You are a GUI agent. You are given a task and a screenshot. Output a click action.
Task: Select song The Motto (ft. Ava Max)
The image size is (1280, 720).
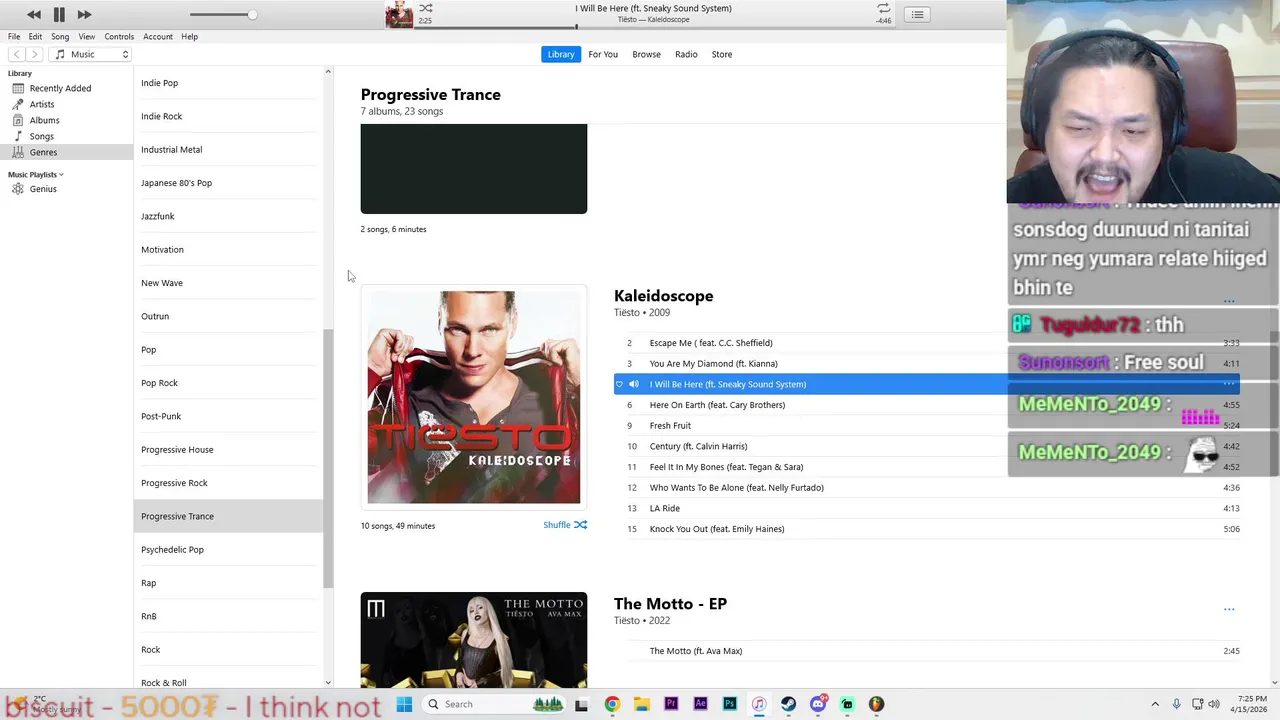(695, 651)
